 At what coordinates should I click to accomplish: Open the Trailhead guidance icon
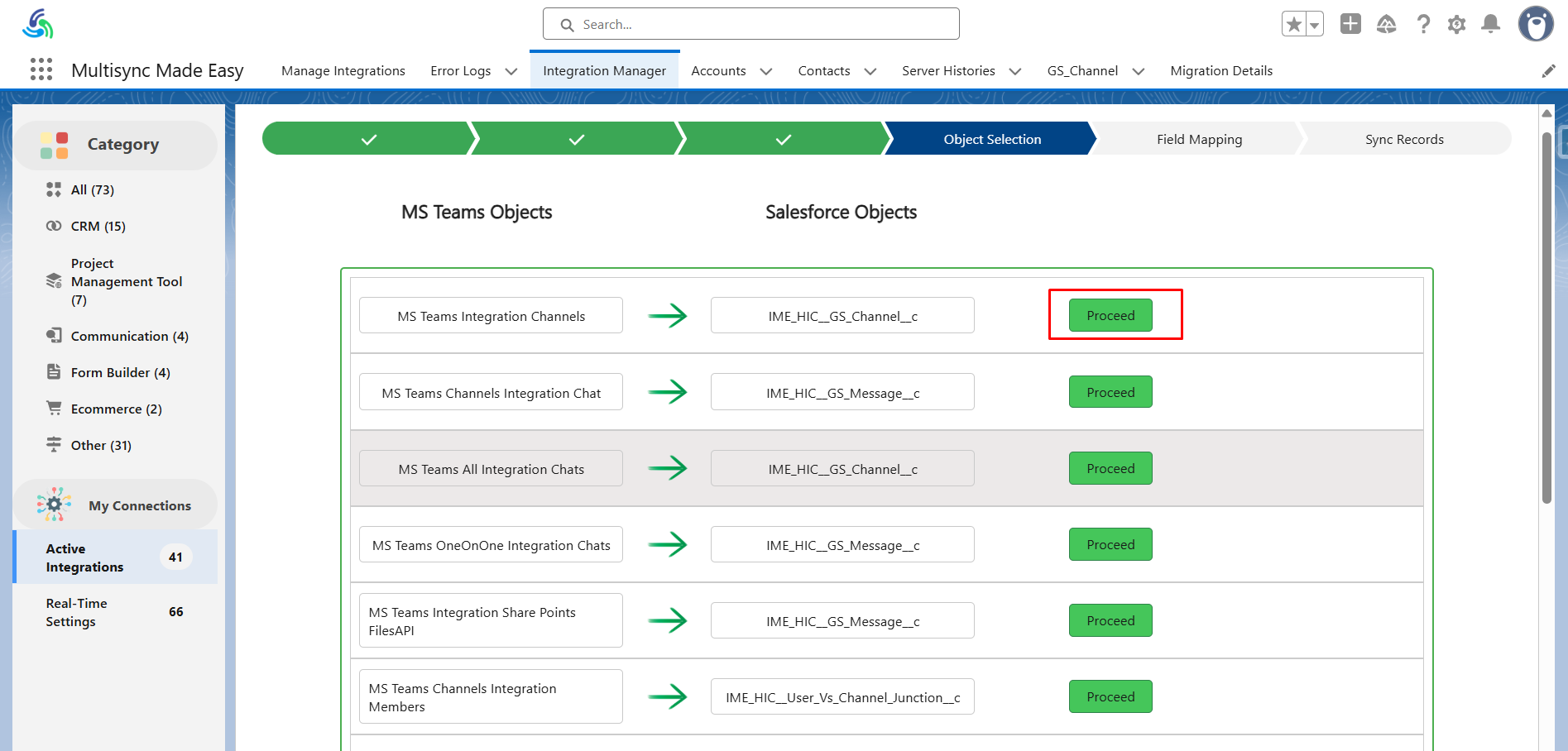(x=1386, y=24)
